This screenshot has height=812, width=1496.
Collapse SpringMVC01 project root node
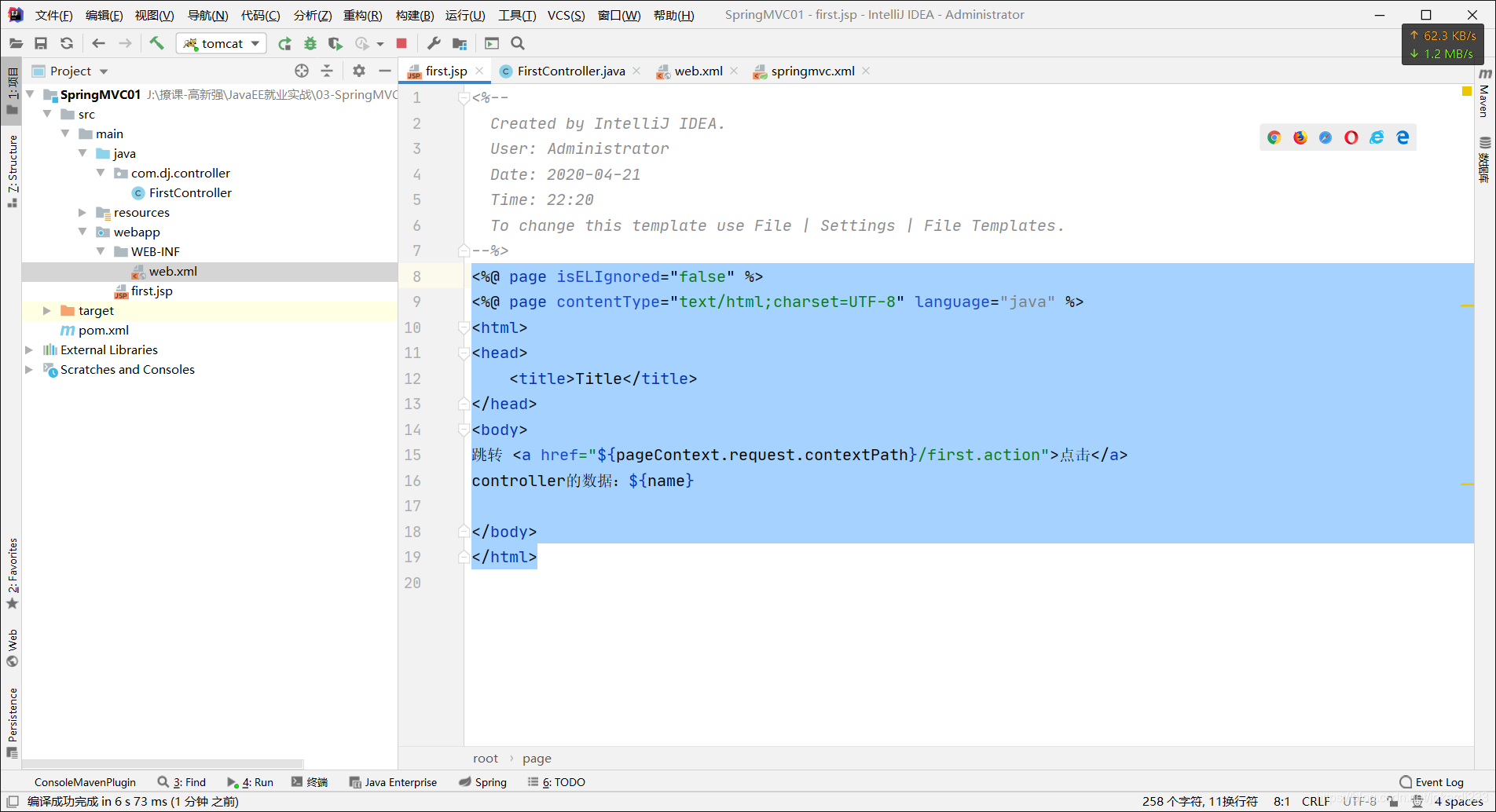click(30, 94)
